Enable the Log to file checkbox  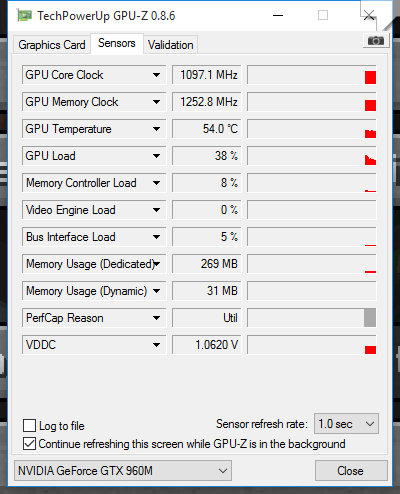click(x=29, y=426)
